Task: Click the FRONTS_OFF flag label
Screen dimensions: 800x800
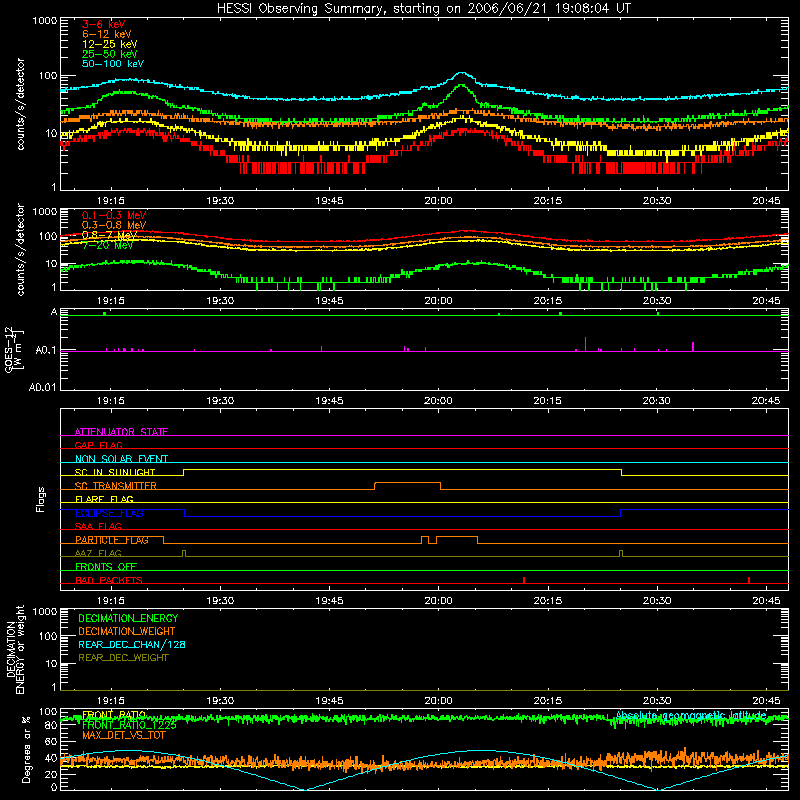Action: (x=106, y=567)
